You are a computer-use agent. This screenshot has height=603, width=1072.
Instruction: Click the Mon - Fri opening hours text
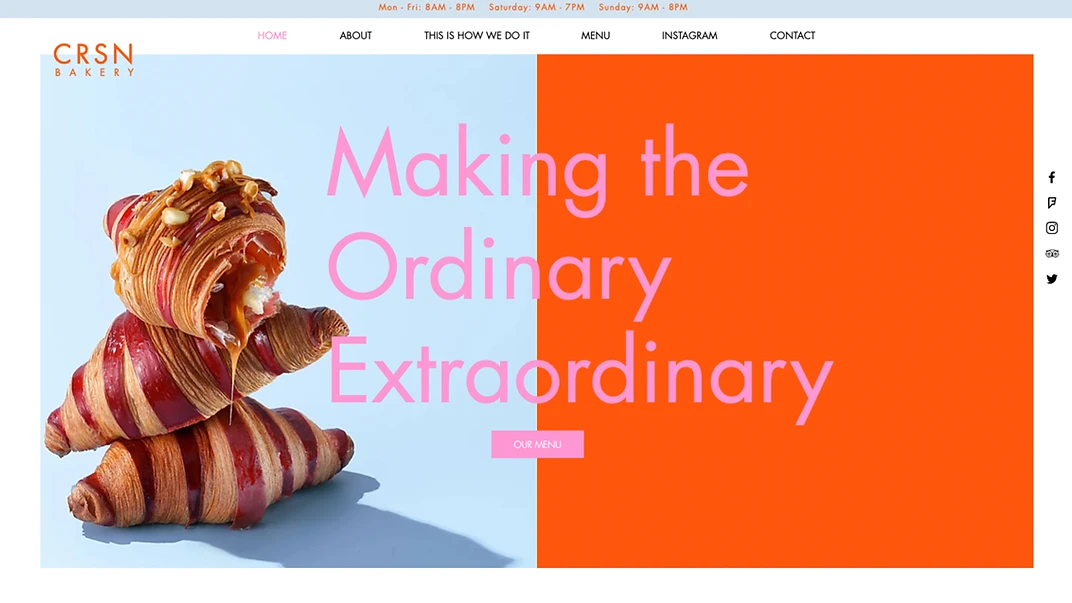click(x=427, y=8)
